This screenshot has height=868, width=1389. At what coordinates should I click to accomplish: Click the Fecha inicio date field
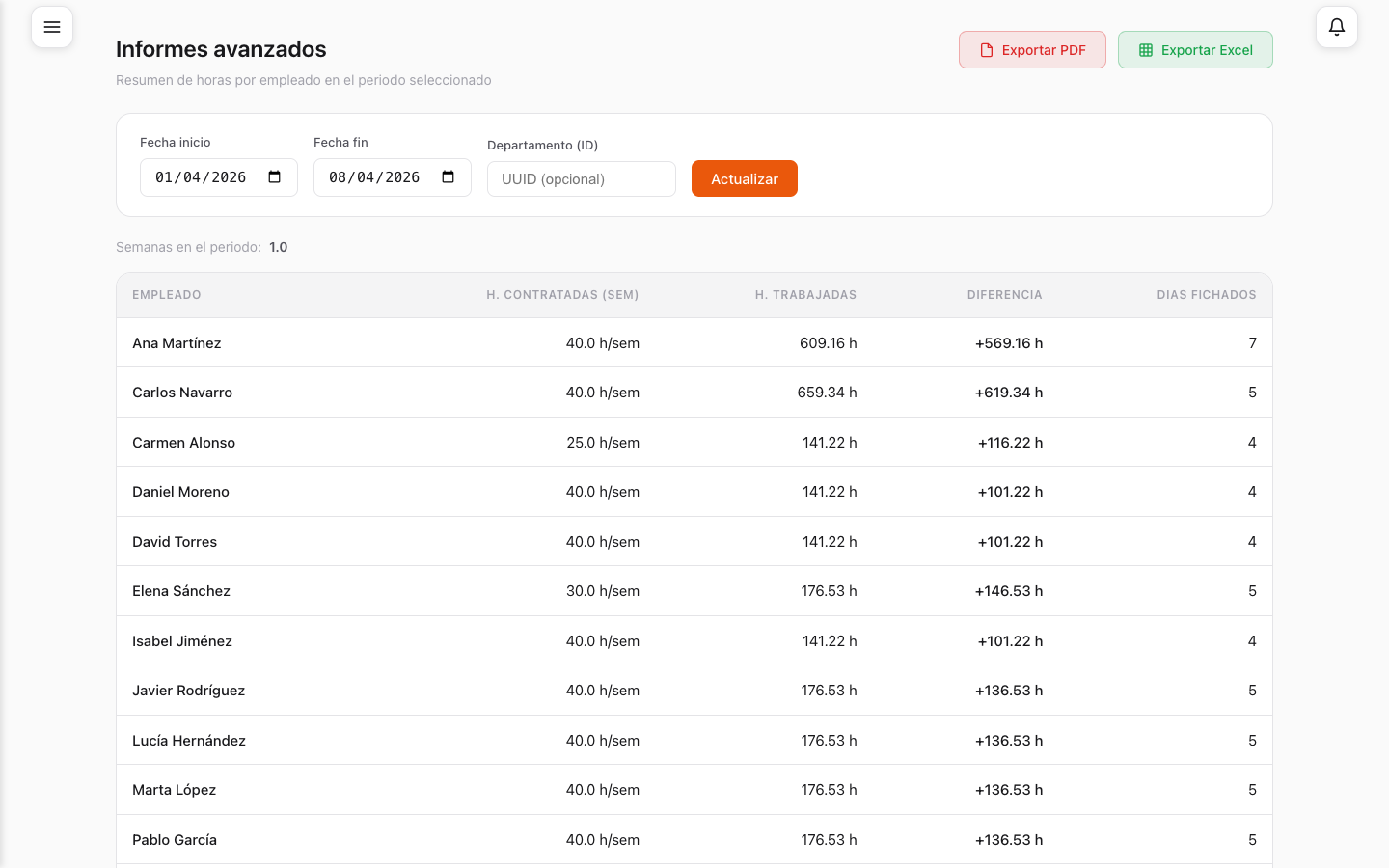pyautogui.click(x=201, y=177)
